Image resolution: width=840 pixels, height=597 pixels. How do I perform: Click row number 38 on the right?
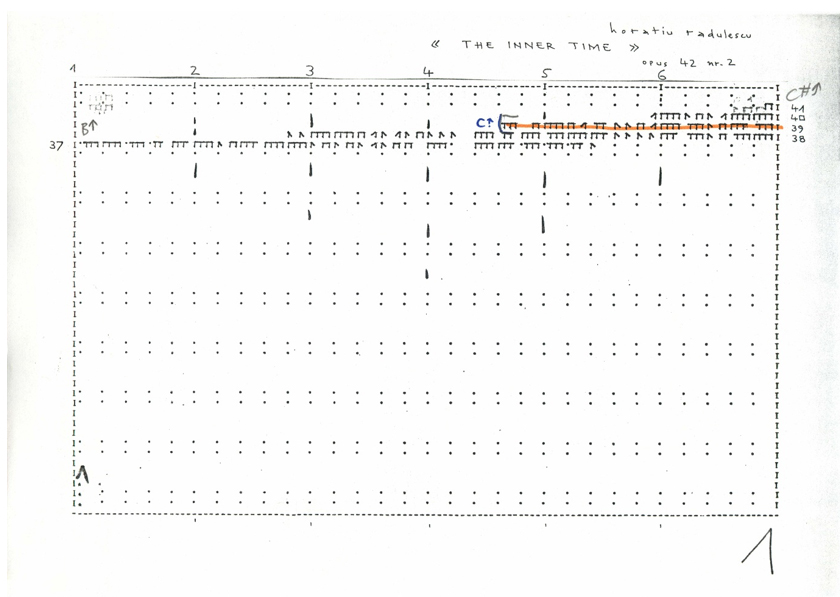(x=797, y=140)
